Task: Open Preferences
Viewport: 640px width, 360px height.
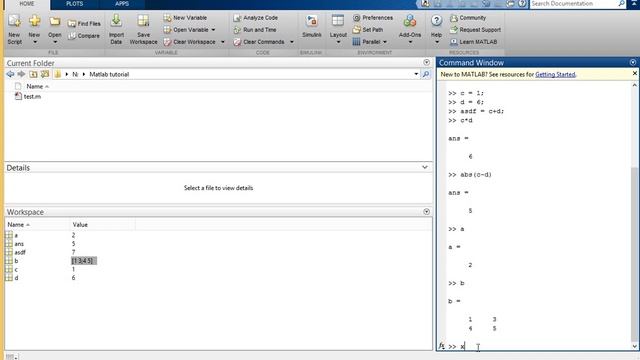Action: click(x=373, y=18)
